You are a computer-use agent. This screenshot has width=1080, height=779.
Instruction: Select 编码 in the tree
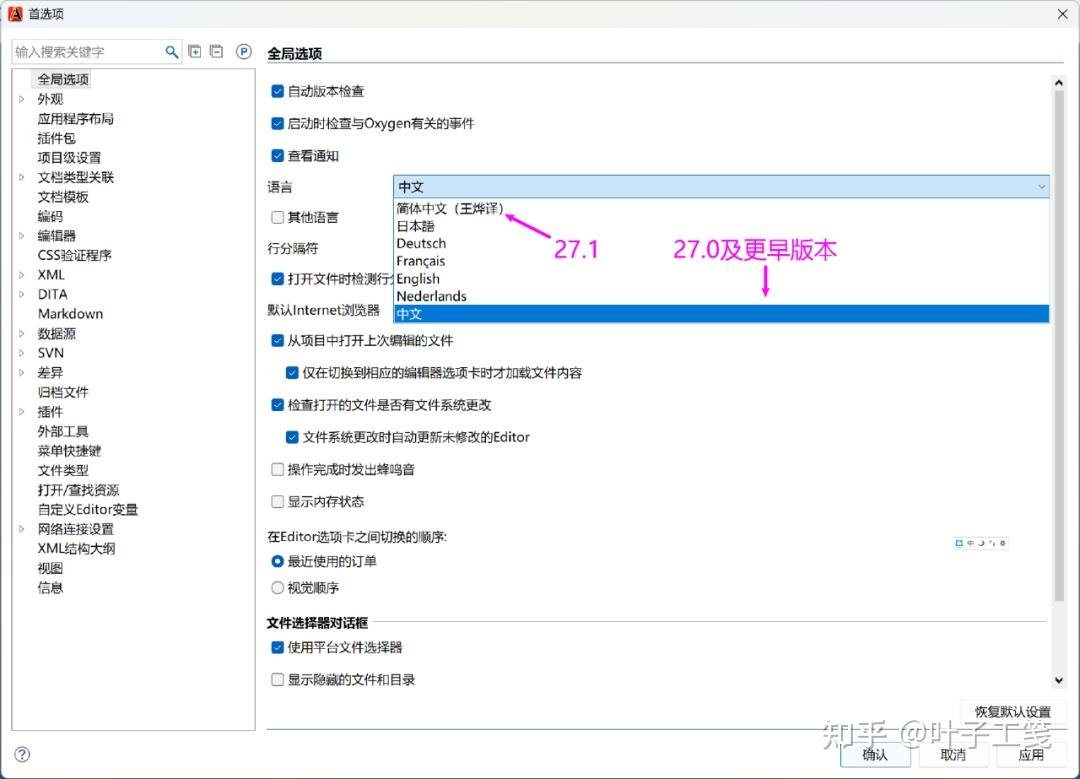click(x=50, y=216)
